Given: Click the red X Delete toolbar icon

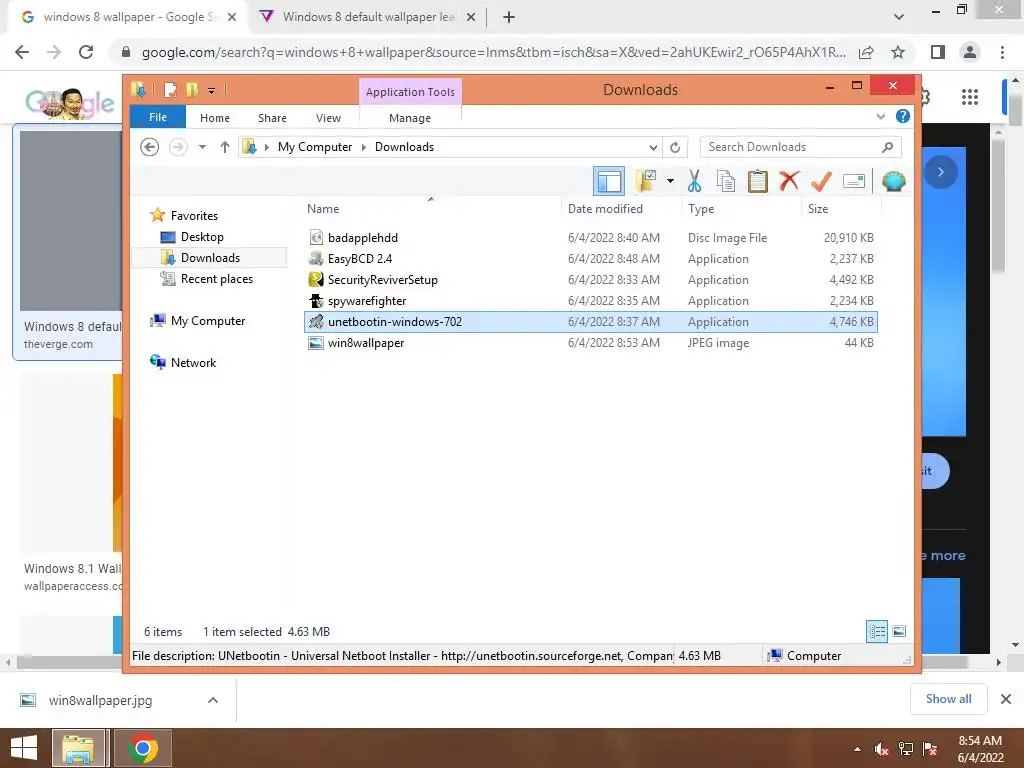Looking at the screenshot, I should coord(789,181).
